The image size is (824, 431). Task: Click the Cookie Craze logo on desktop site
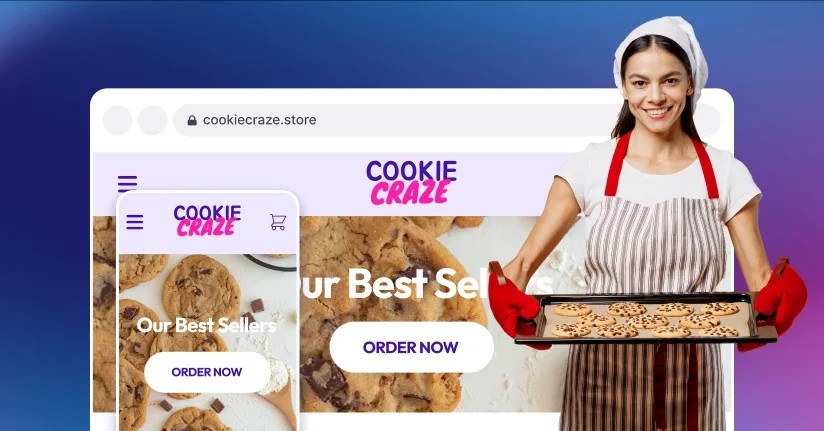[411, 182]
